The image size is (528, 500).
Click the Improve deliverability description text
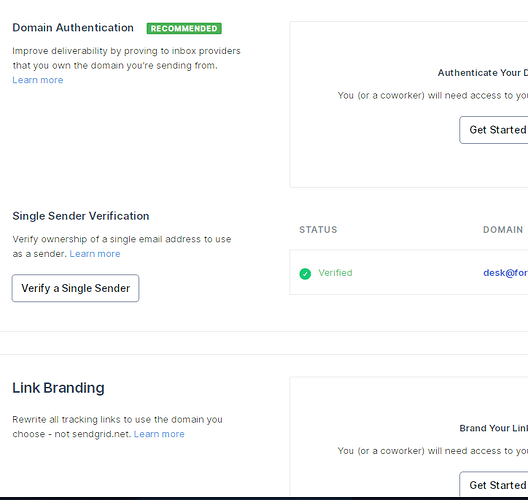tap(126, 58)
